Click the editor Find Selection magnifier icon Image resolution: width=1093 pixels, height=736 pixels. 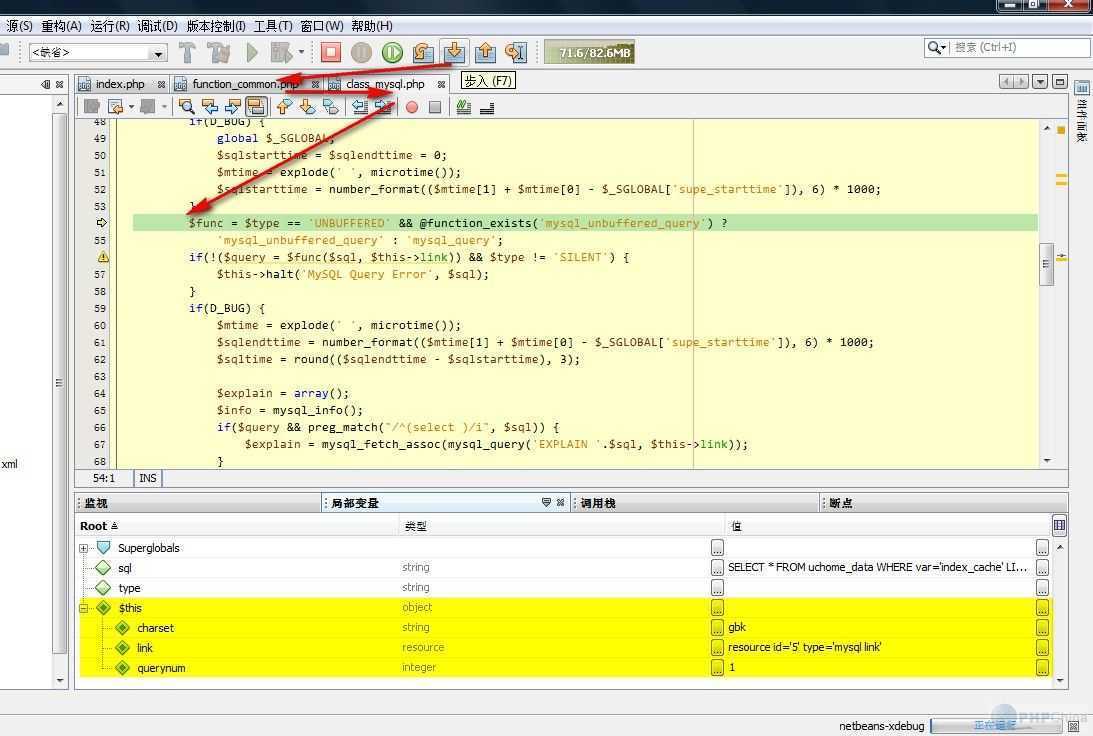(x=186, y=107)
